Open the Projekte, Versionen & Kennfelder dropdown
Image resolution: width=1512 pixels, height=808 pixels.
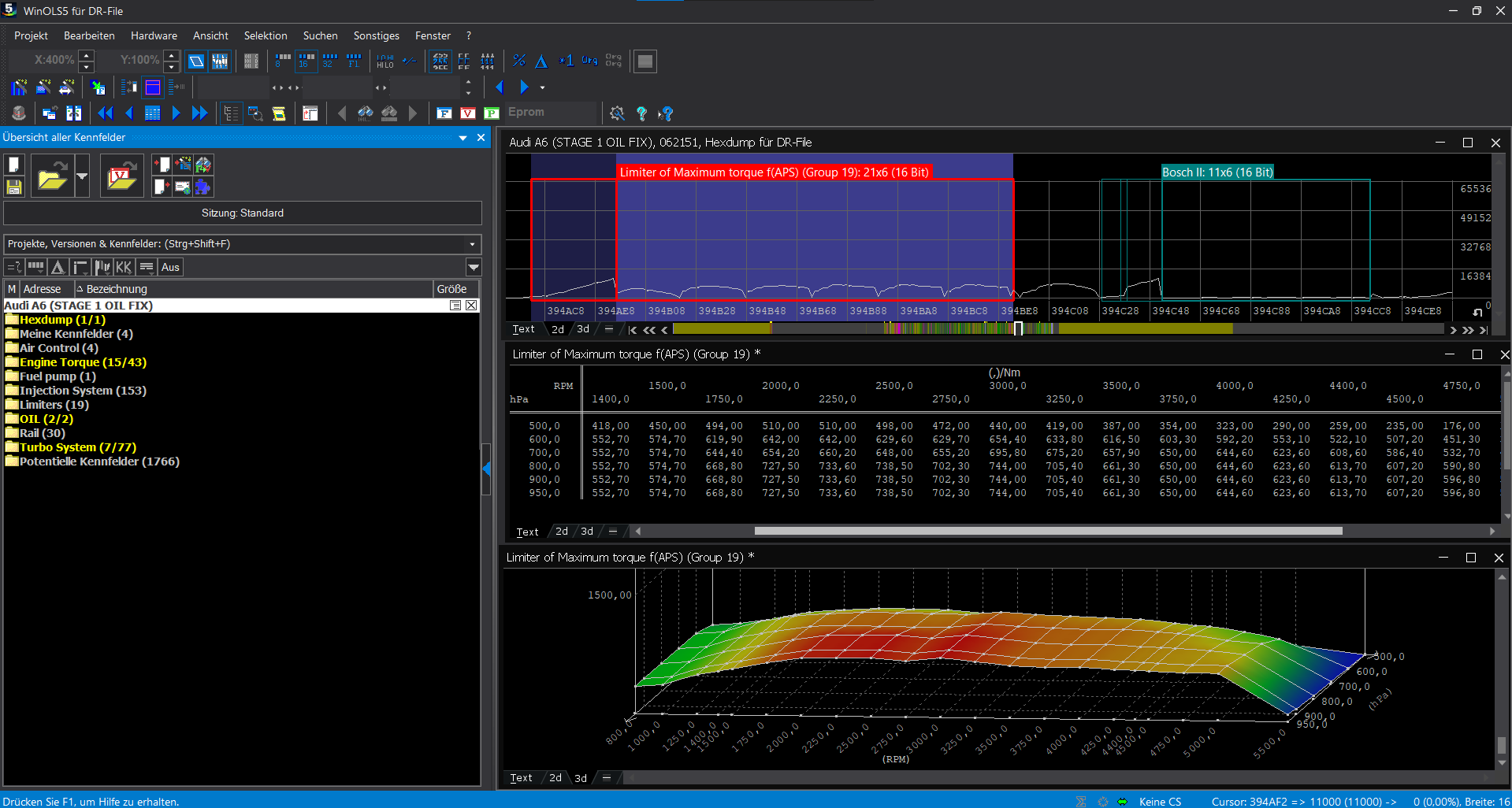coord(472,244)
